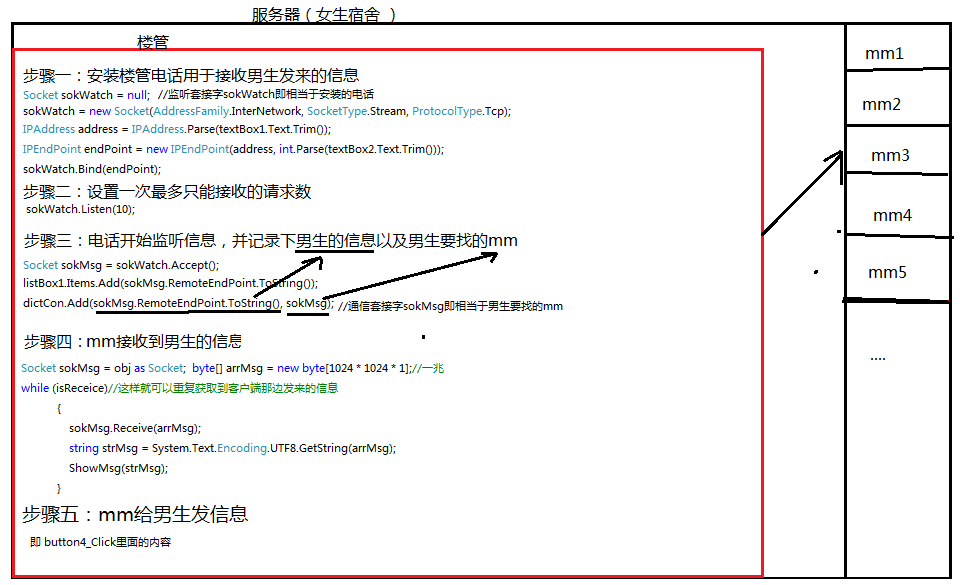Click the line 'Socket sokWatch = null;'
The image size is (960, 585).
(x=86, y=95)
